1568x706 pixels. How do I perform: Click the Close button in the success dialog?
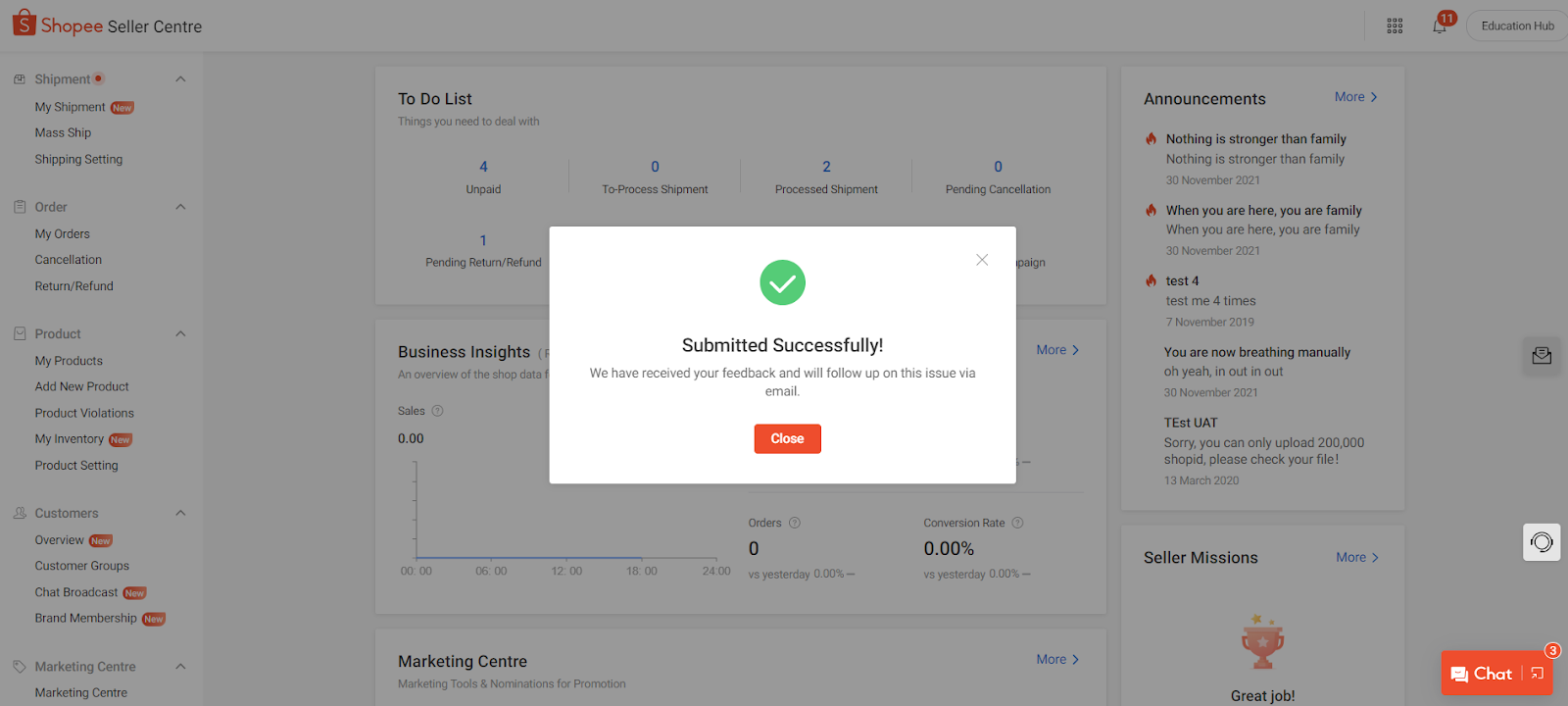[x=787, y=438]
